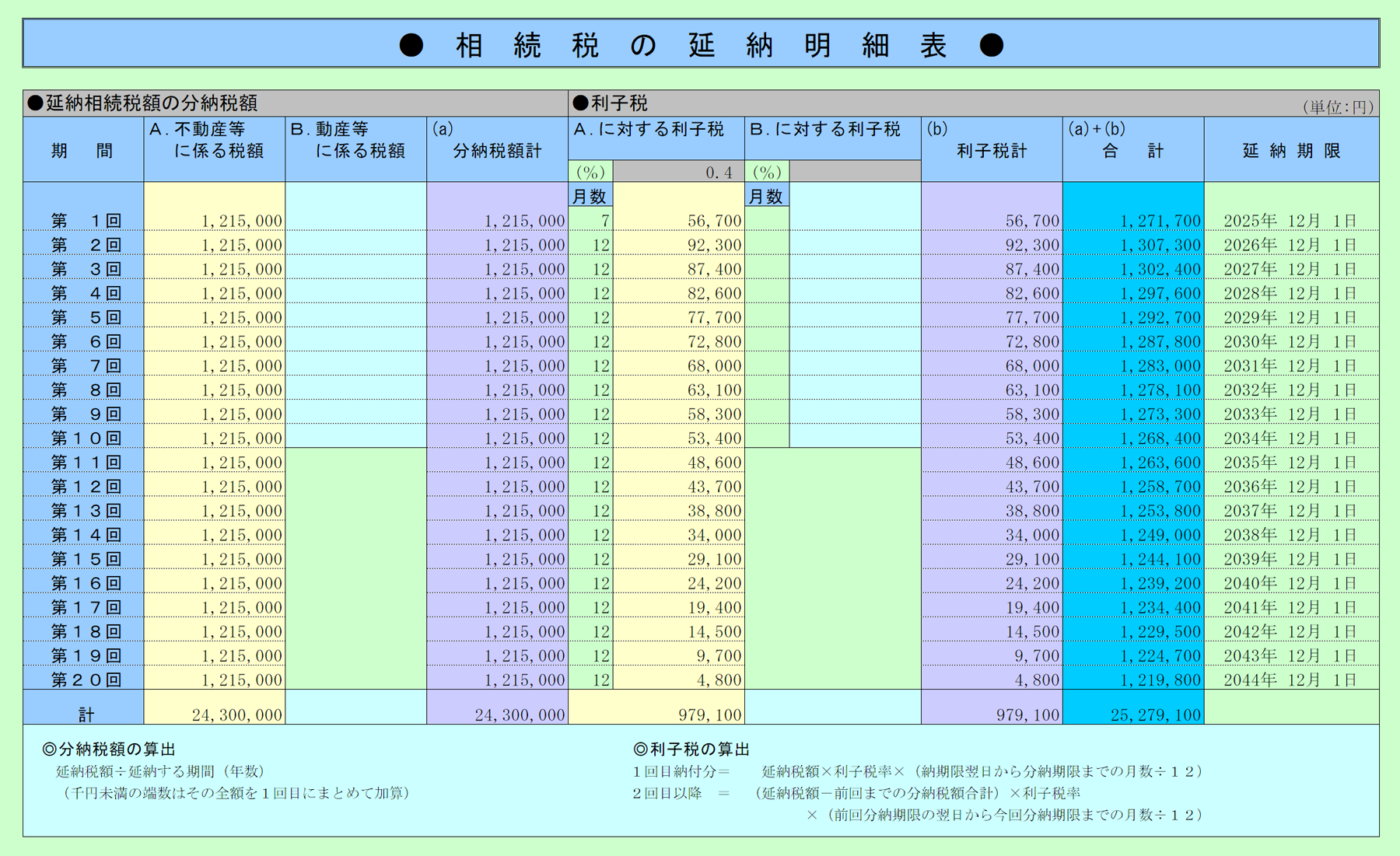
Task: Click the １回目納付分＝ formula line
Action: [x=919, y=771]
